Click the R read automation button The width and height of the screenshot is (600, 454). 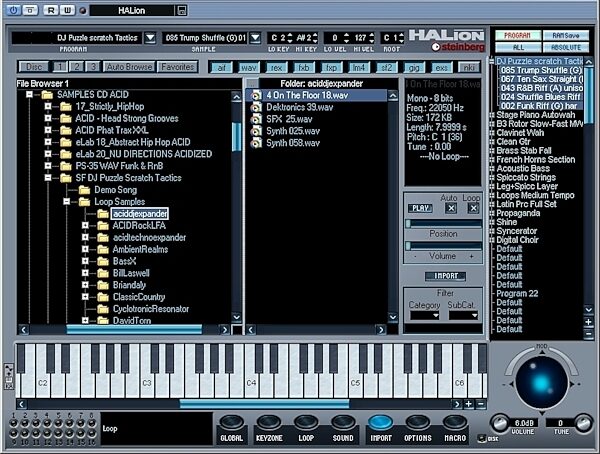tap(51, 10)
